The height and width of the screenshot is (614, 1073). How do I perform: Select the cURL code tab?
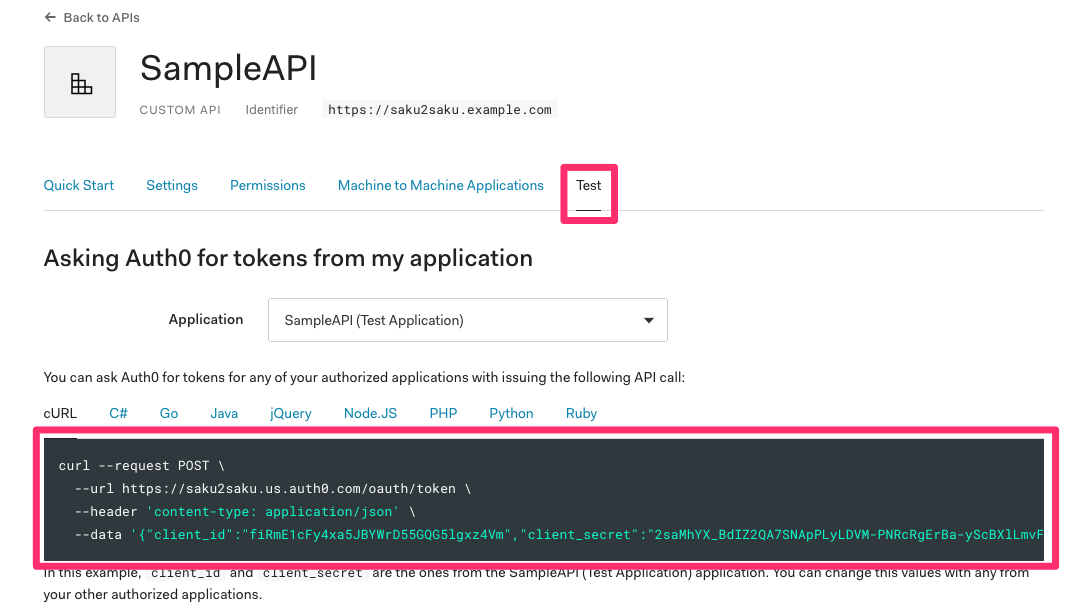pyautogui.click(x=60, y=413)
